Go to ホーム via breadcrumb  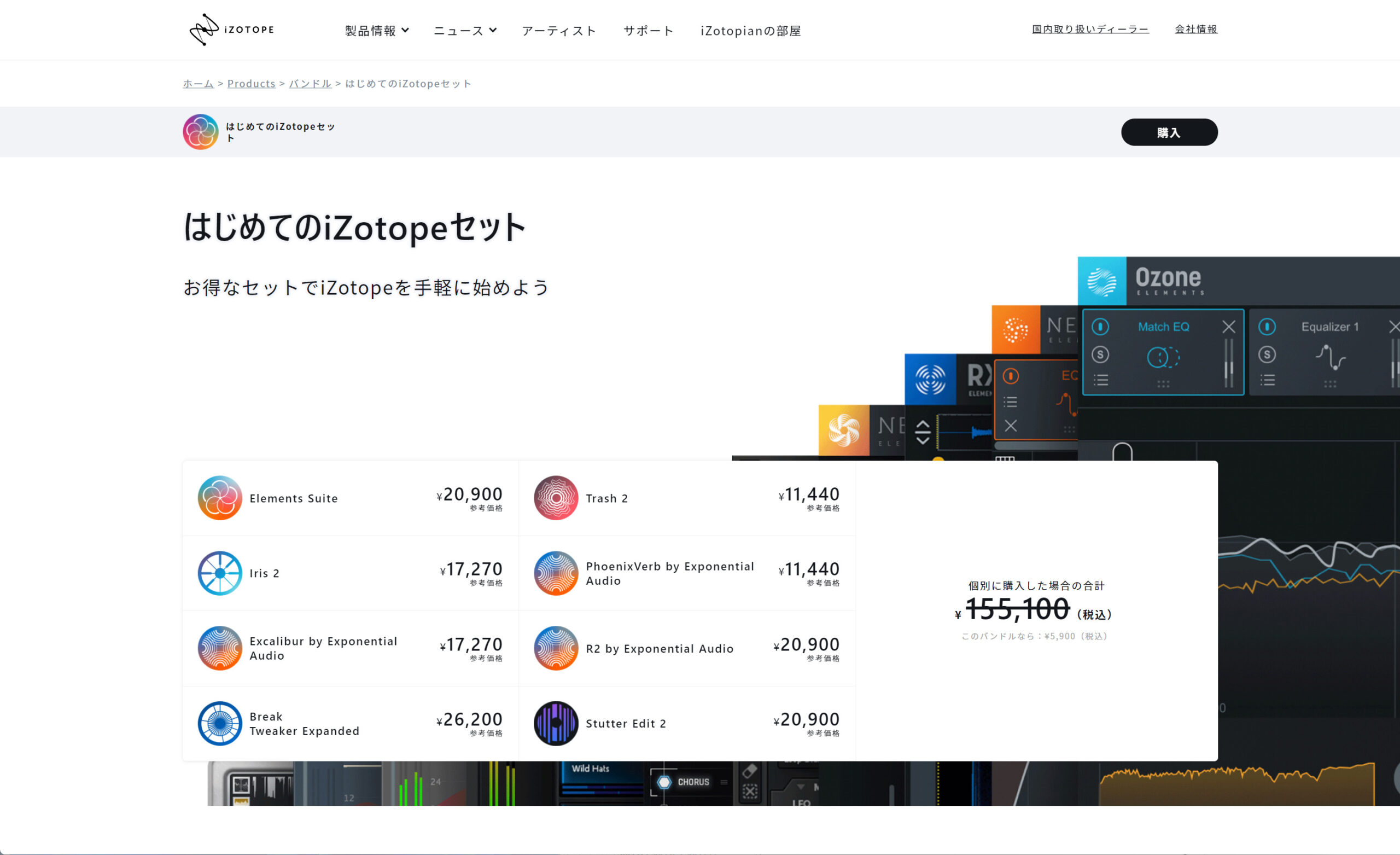point(199,84)
